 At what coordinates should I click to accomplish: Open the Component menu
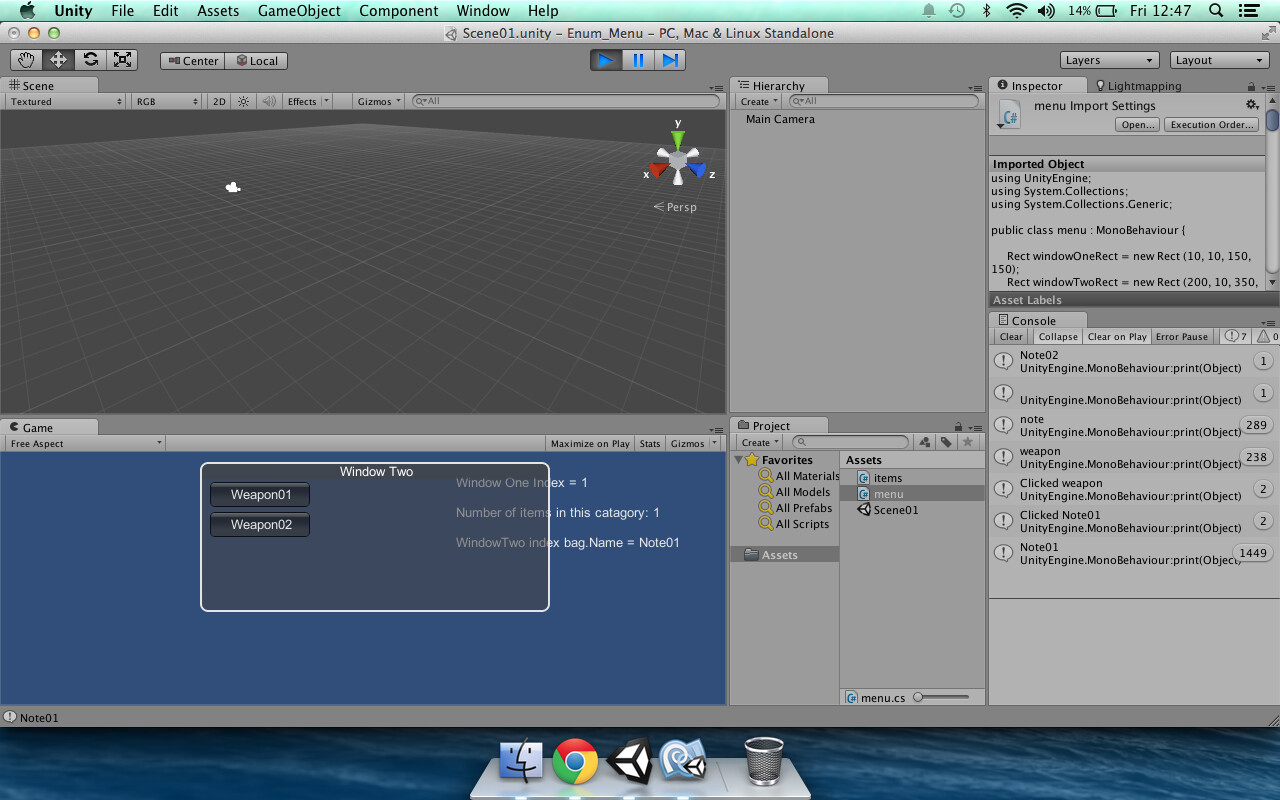pos(398,11)
